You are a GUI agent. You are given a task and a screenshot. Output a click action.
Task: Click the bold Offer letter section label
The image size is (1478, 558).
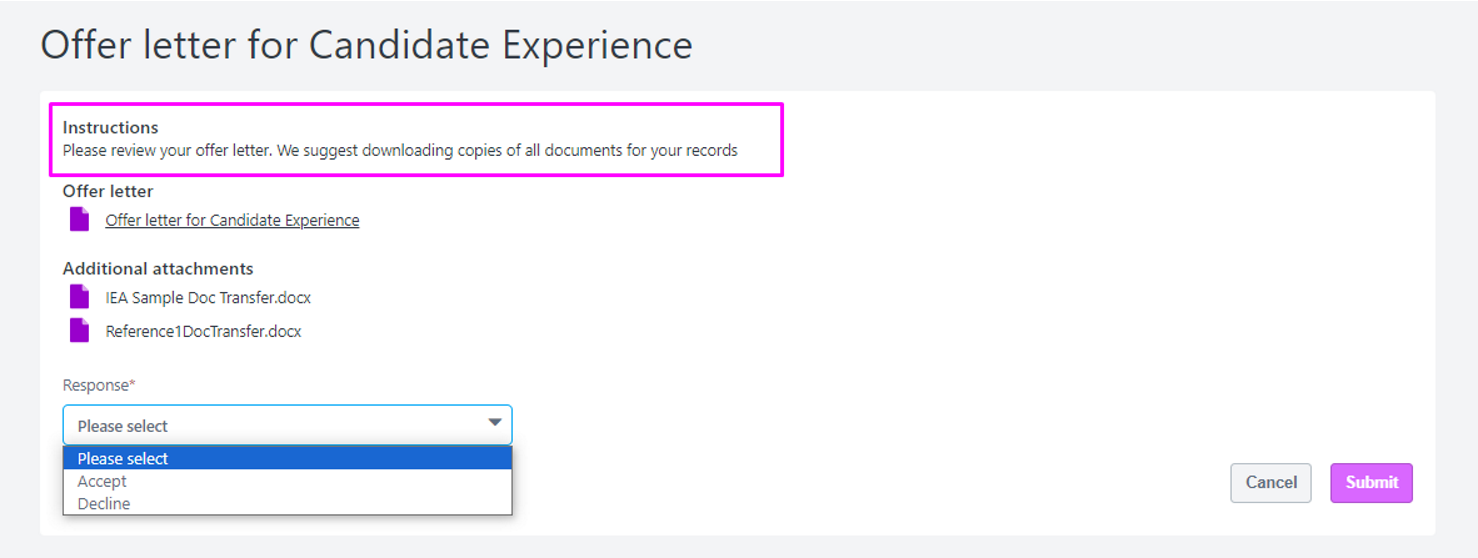(x=108, y=190)
